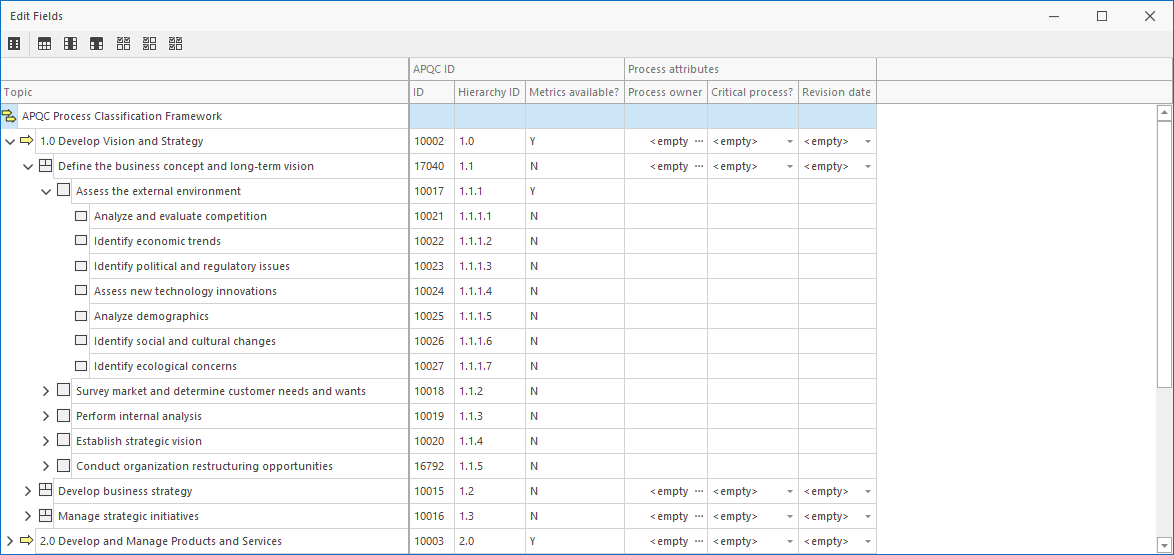Viewport: 1174px width, 555px height.
Task: Open Critical process dropdown for row 1.1
Action: tap(789, 166)
